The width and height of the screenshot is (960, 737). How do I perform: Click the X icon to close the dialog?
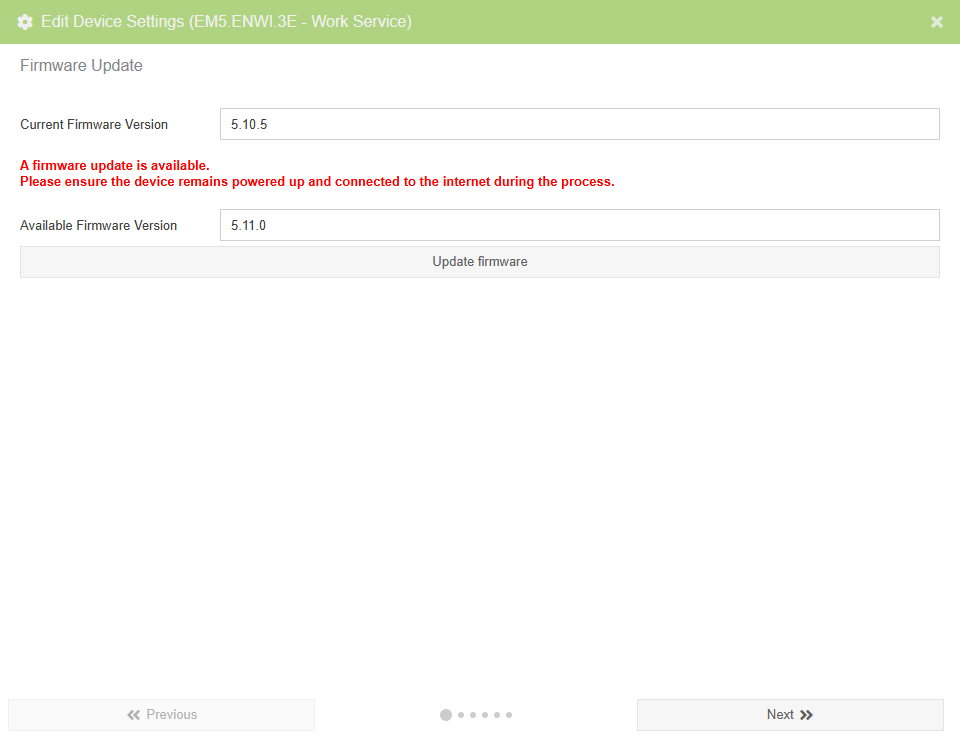[936, 21]
